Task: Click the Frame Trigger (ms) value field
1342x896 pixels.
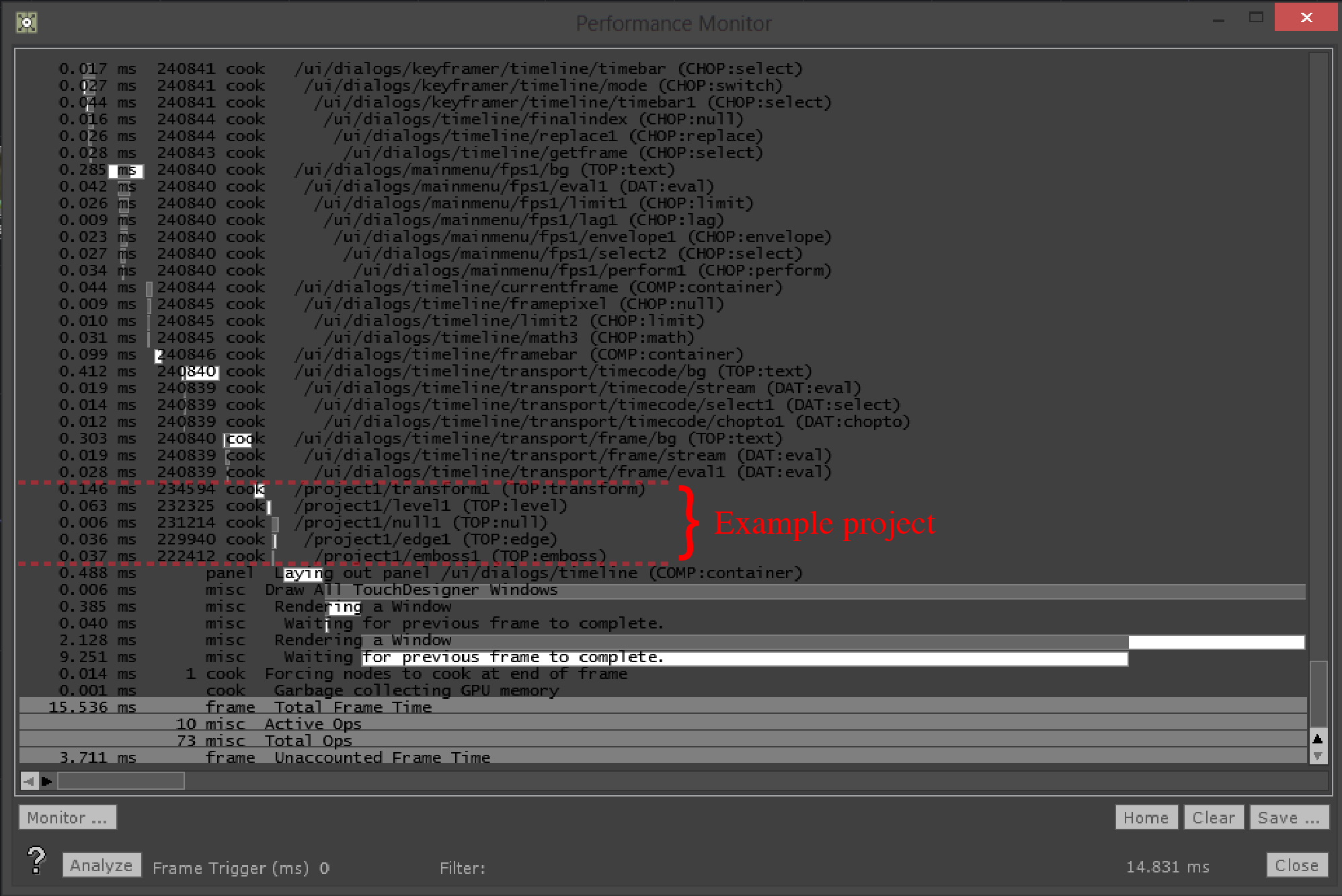Action: [x=325, y=868]
